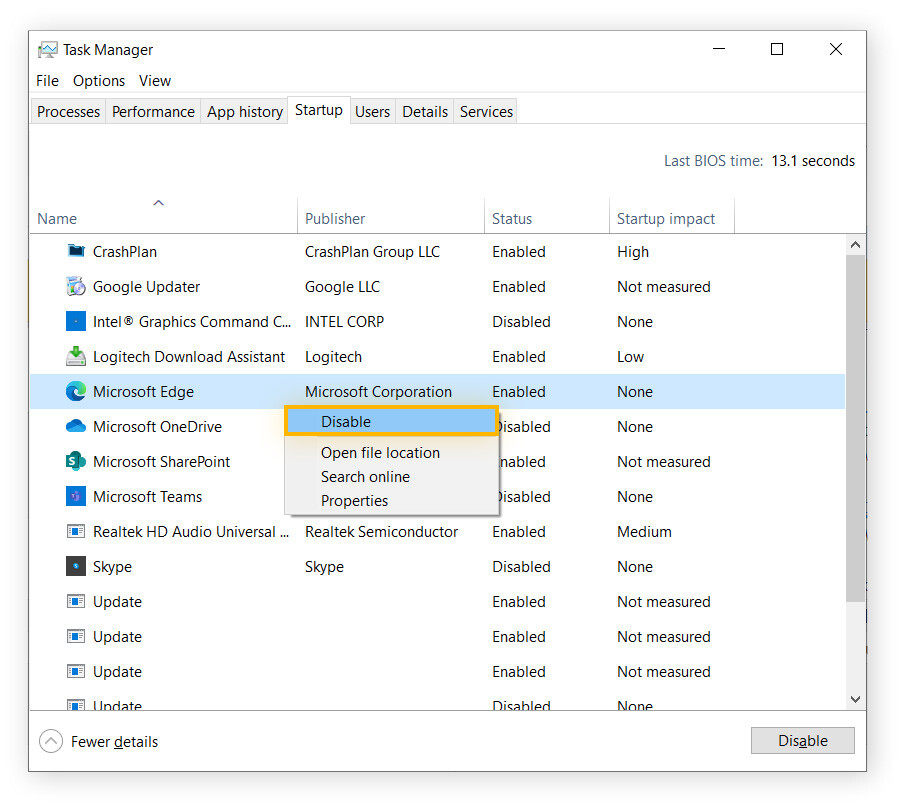Collapse to fewer details
The width and height of the screenshot is (899, 803).
point(97,741)
